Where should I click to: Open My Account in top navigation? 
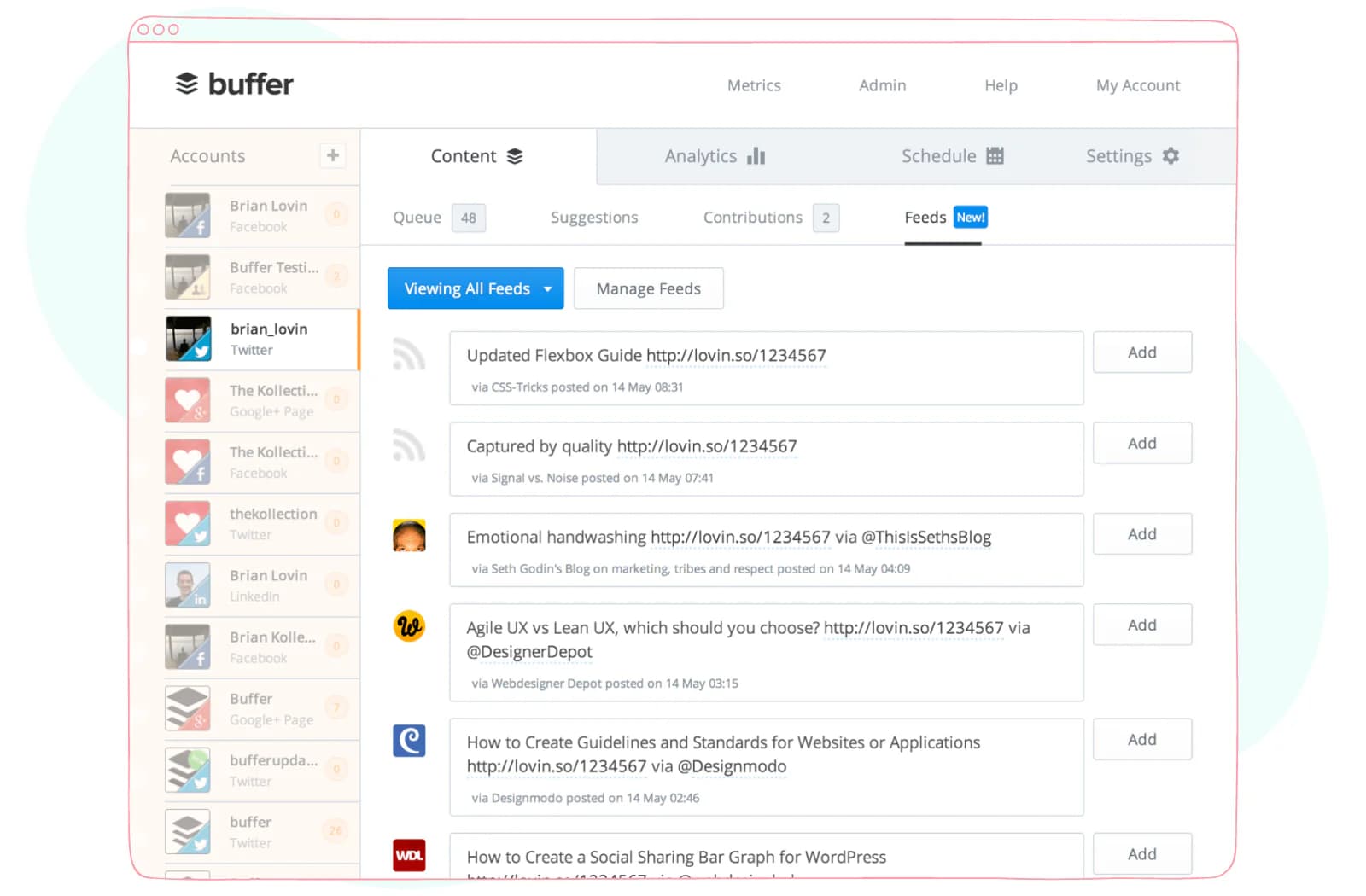[x=1138, y=85]
